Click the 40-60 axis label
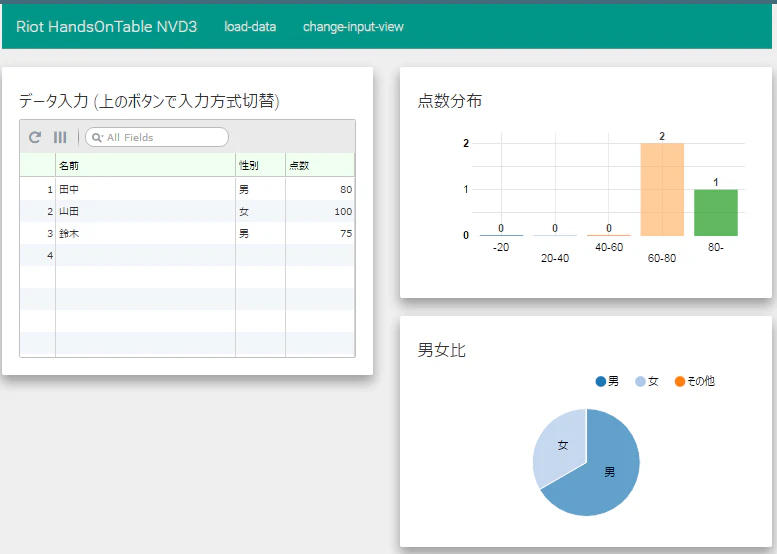777x554 pixels. click(609, 247)
